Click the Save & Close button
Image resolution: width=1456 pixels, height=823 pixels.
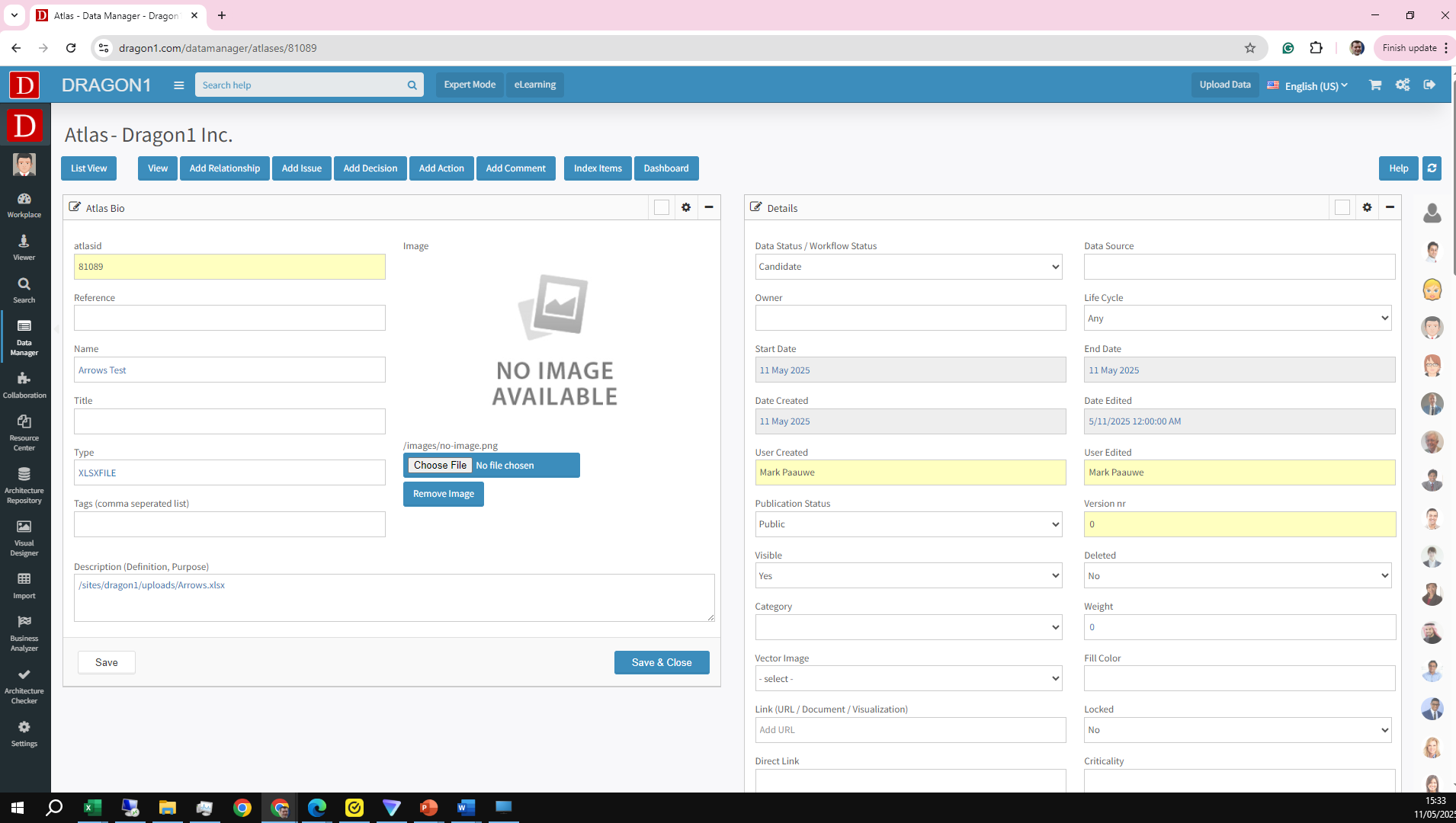point(662,662)
